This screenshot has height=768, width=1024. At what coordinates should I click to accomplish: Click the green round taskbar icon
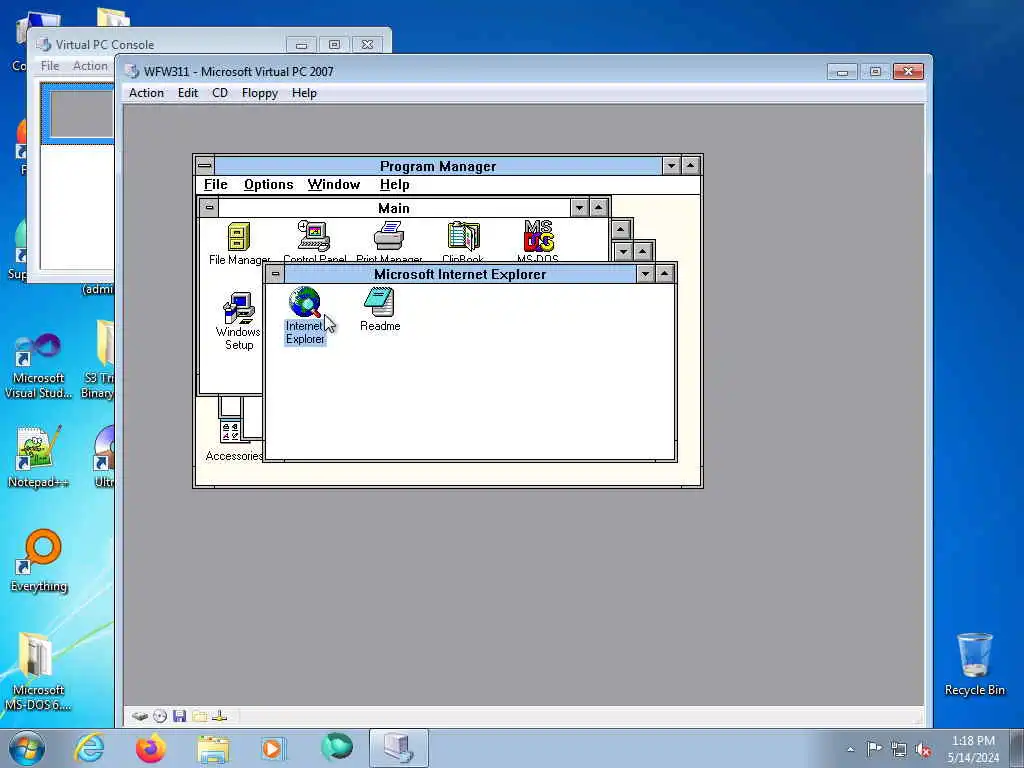pos(336,747)
